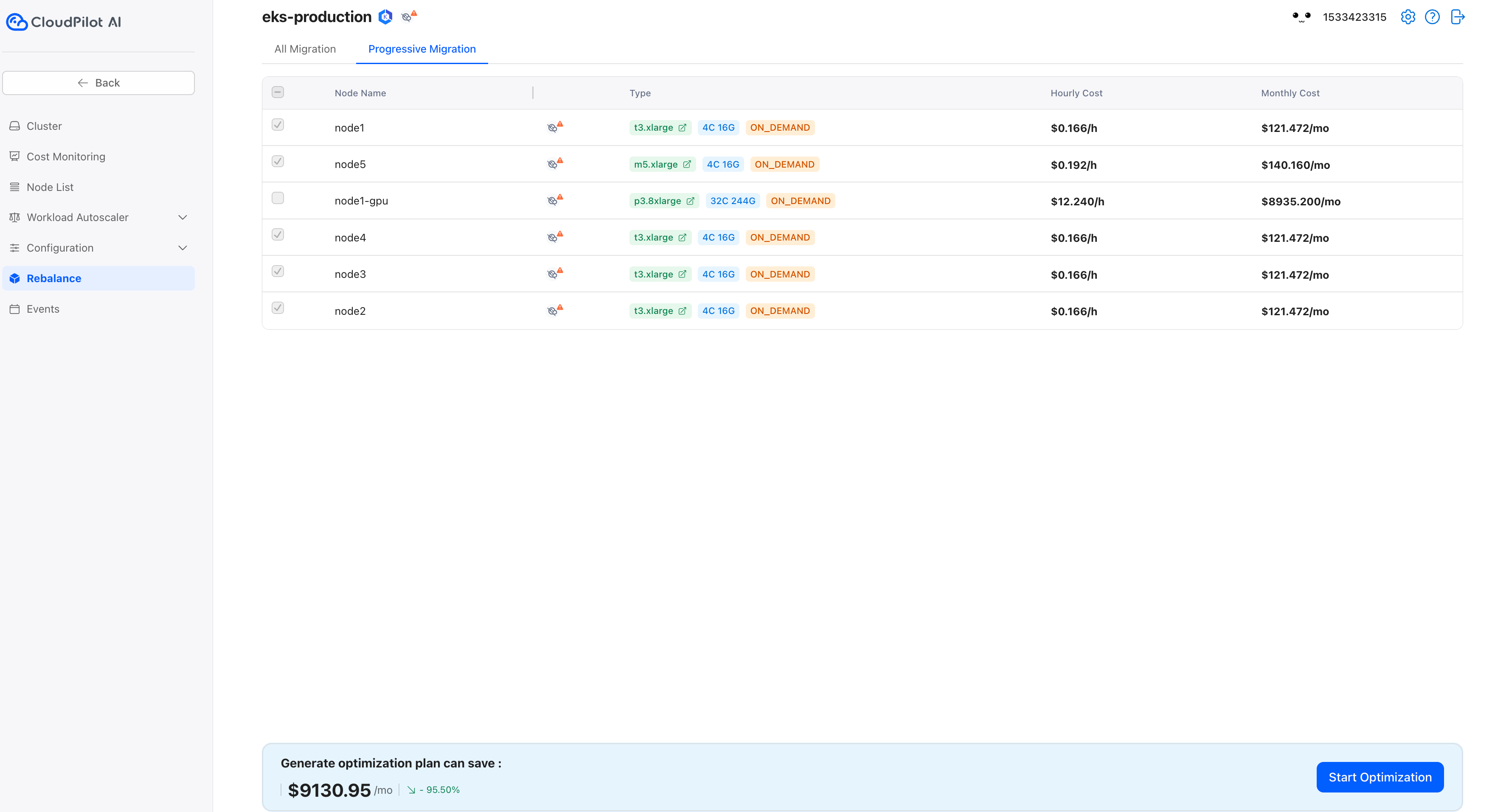Expand the Configuration menu chevron

(x=183, y=248)
